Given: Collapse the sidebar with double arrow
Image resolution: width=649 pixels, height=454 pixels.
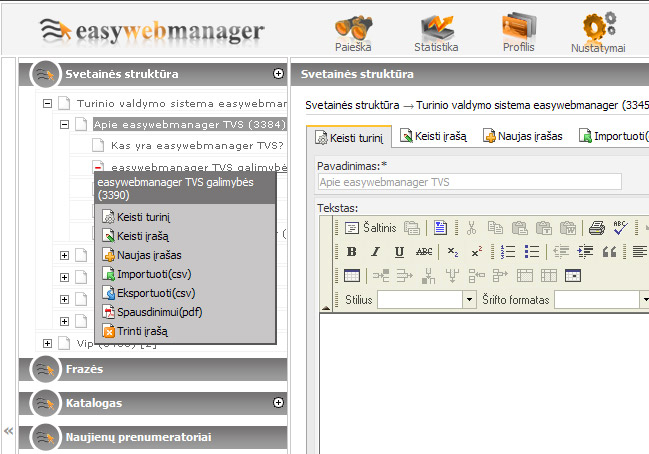Looking at the screenshot, I should pyautogui.click(x=8, y=431).
